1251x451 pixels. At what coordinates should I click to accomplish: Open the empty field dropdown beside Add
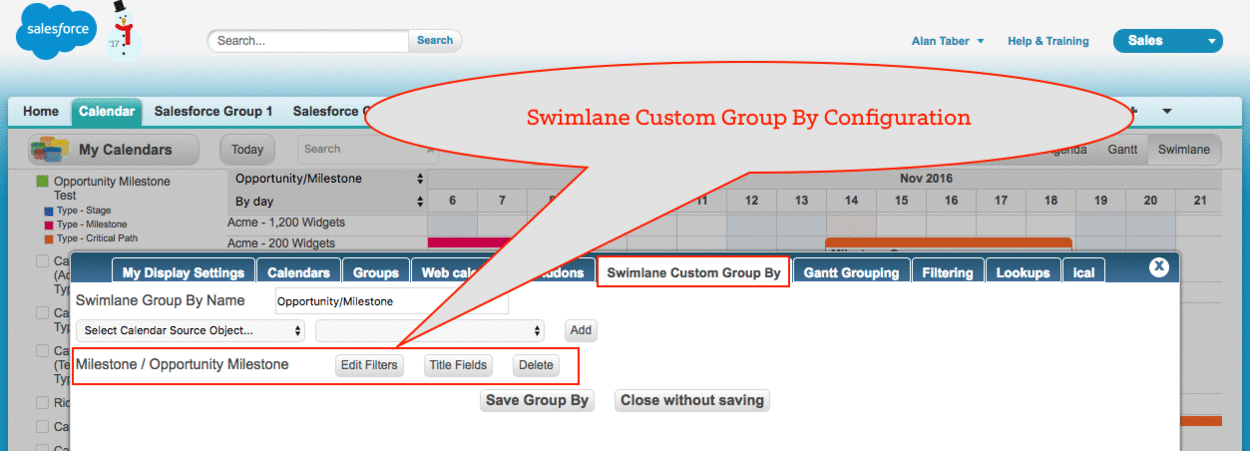[x=430, y=330]
